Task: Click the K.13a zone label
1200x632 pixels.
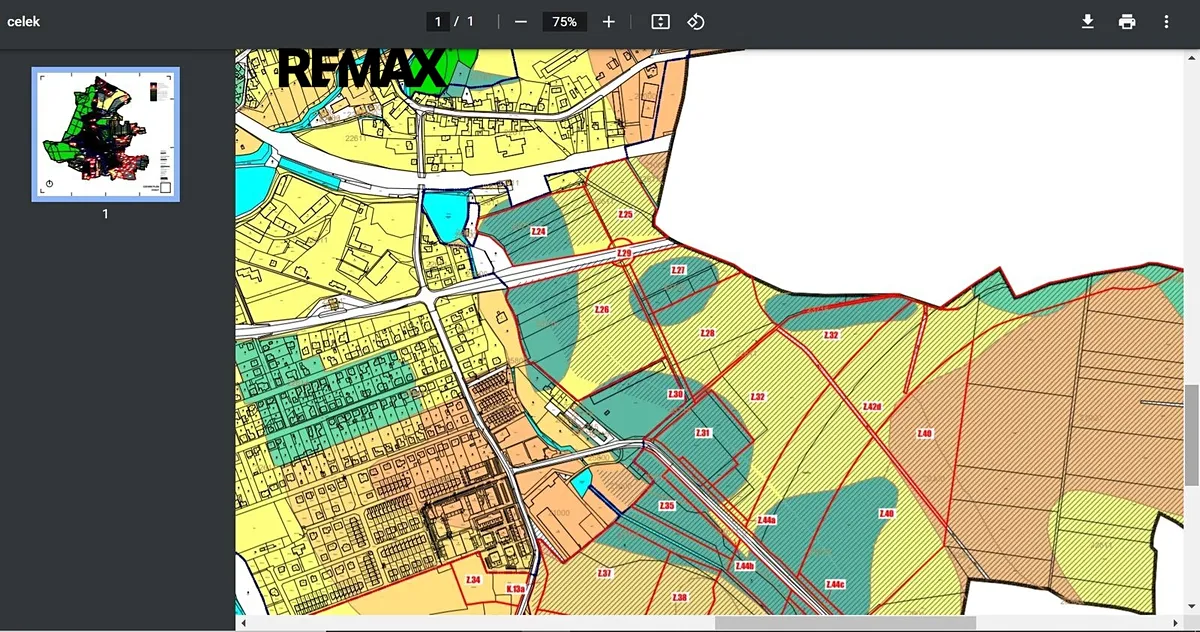Action: click(x=516, y=589)
